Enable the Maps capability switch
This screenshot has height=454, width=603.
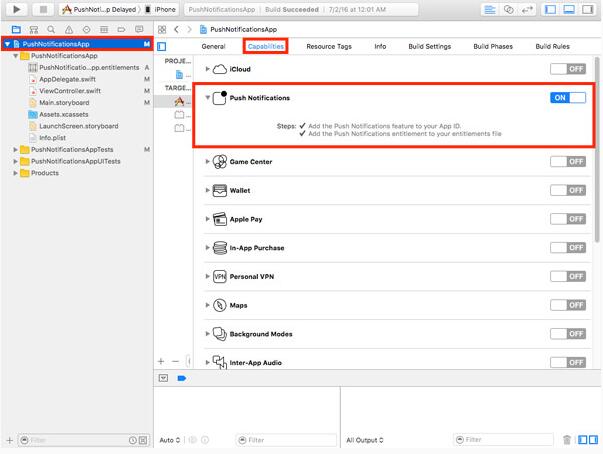[568, 305]
